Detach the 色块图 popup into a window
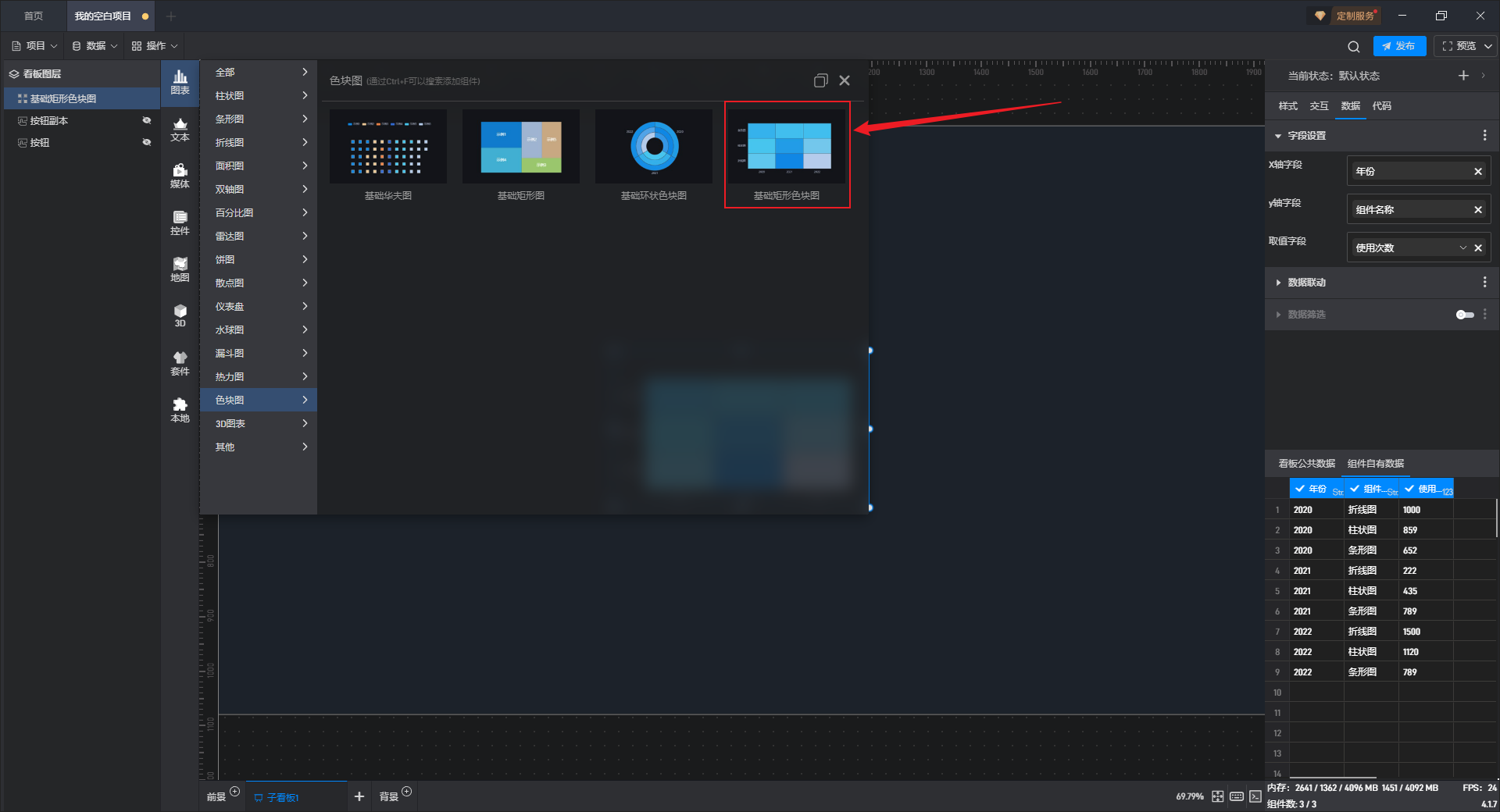 pyautogui.click(x=820, y=80)
